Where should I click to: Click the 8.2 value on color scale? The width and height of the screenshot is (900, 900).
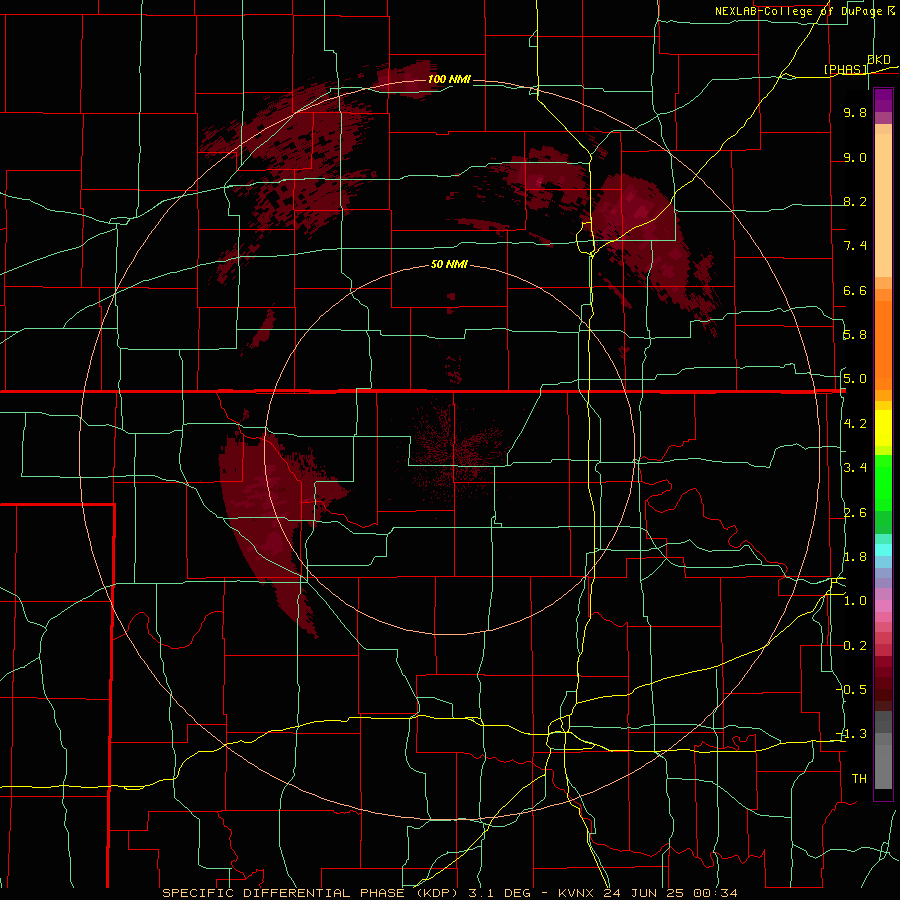[x=855, y=201]
